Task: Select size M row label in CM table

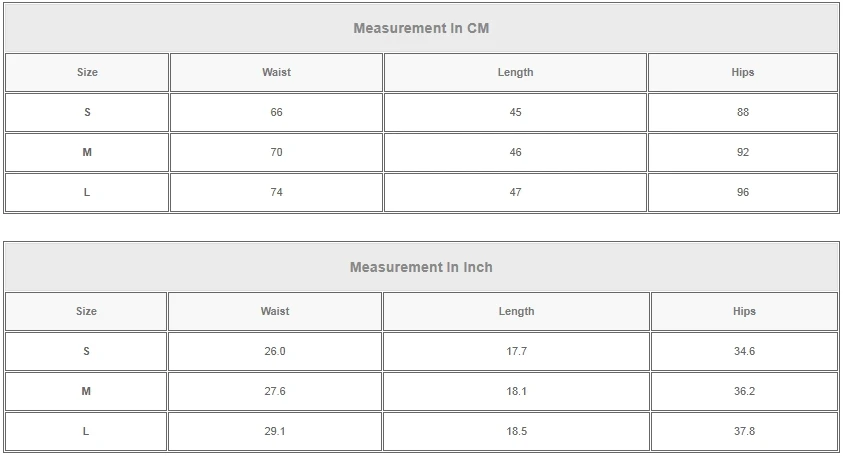Action: pos(87,152)
